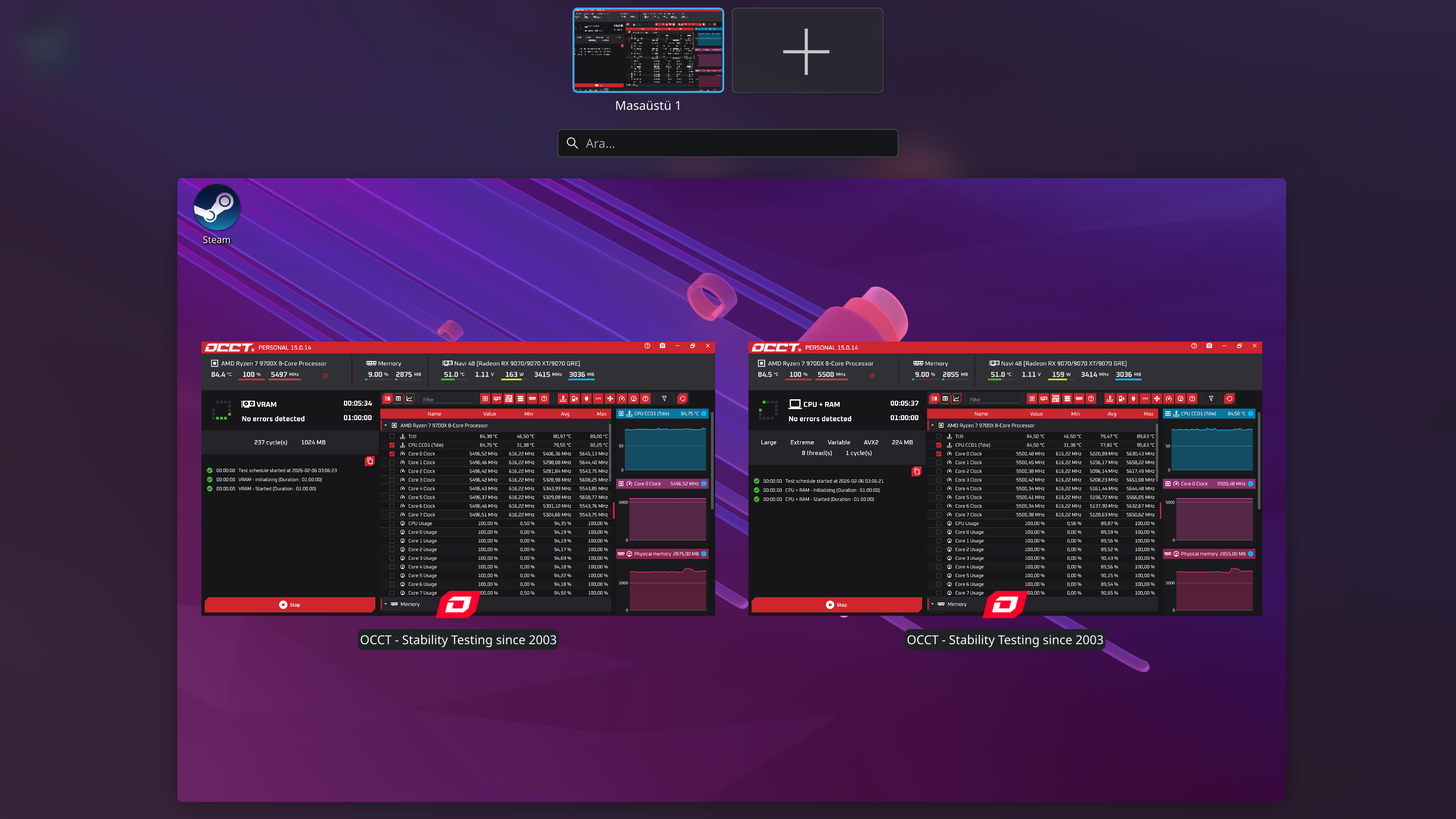Switch to graph view in VRAM test window

pyautogui.click(x=410, y=399)
